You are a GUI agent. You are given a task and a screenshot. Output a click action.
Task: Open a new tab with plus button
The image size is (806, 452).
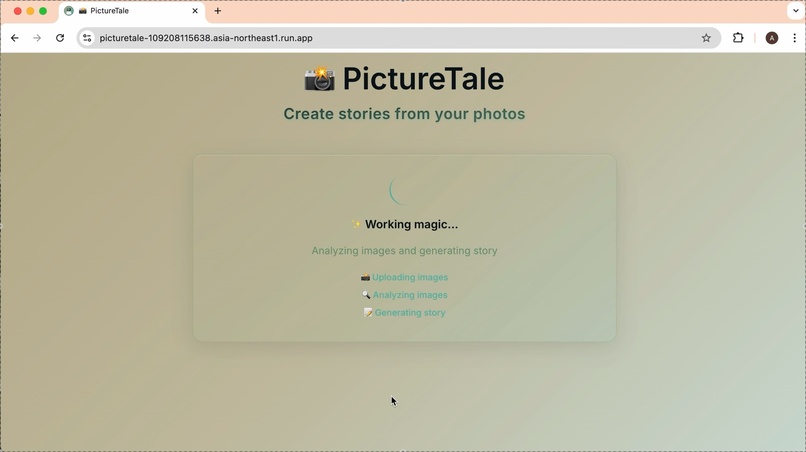coord(217,11)
